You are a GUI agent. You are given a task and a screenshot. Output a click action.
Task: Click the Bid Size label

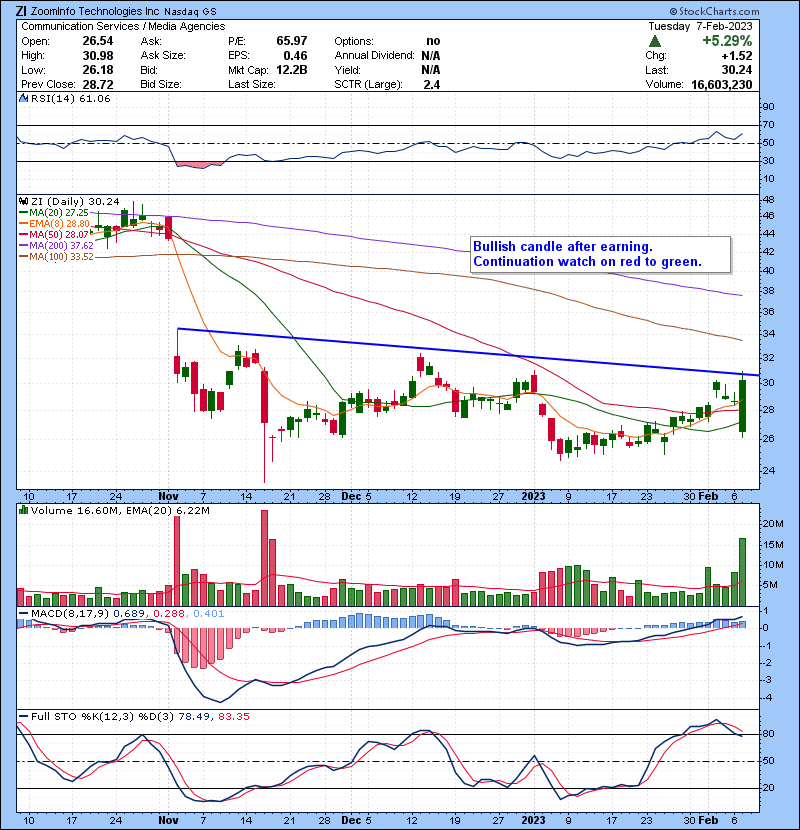click(161, 84)
